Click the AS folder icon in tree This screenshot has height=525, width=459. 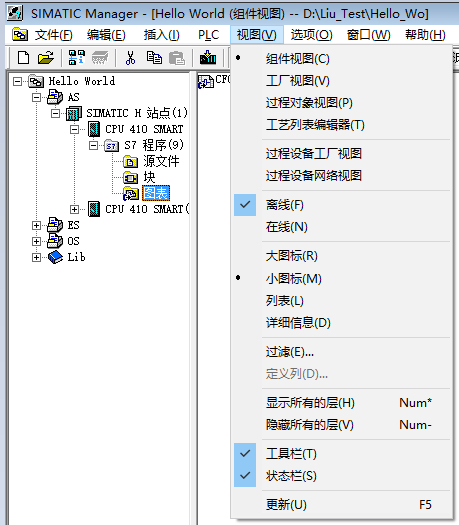point(55,97)
